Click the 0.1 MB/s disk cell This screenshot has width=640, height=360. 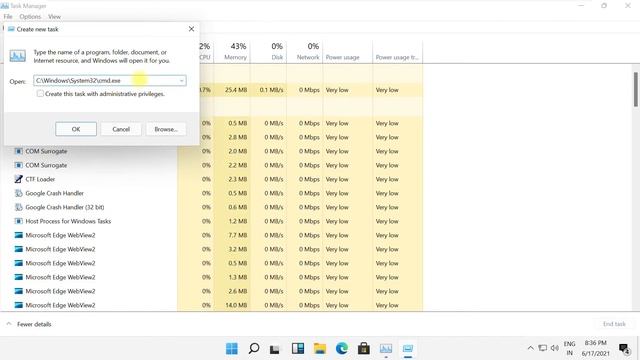tap(268, 90)
